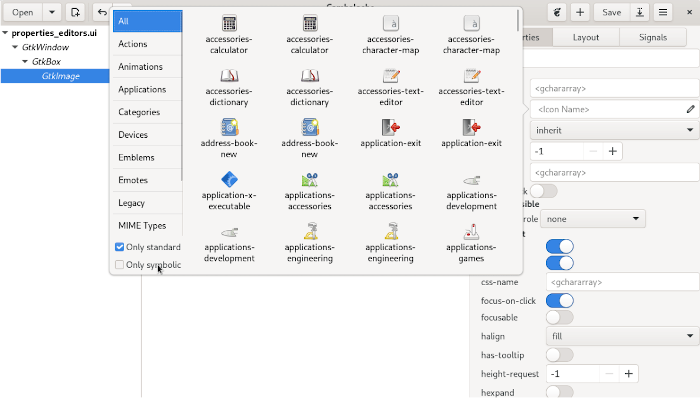Turn off the focus-on-click switch

click(559, 300)
